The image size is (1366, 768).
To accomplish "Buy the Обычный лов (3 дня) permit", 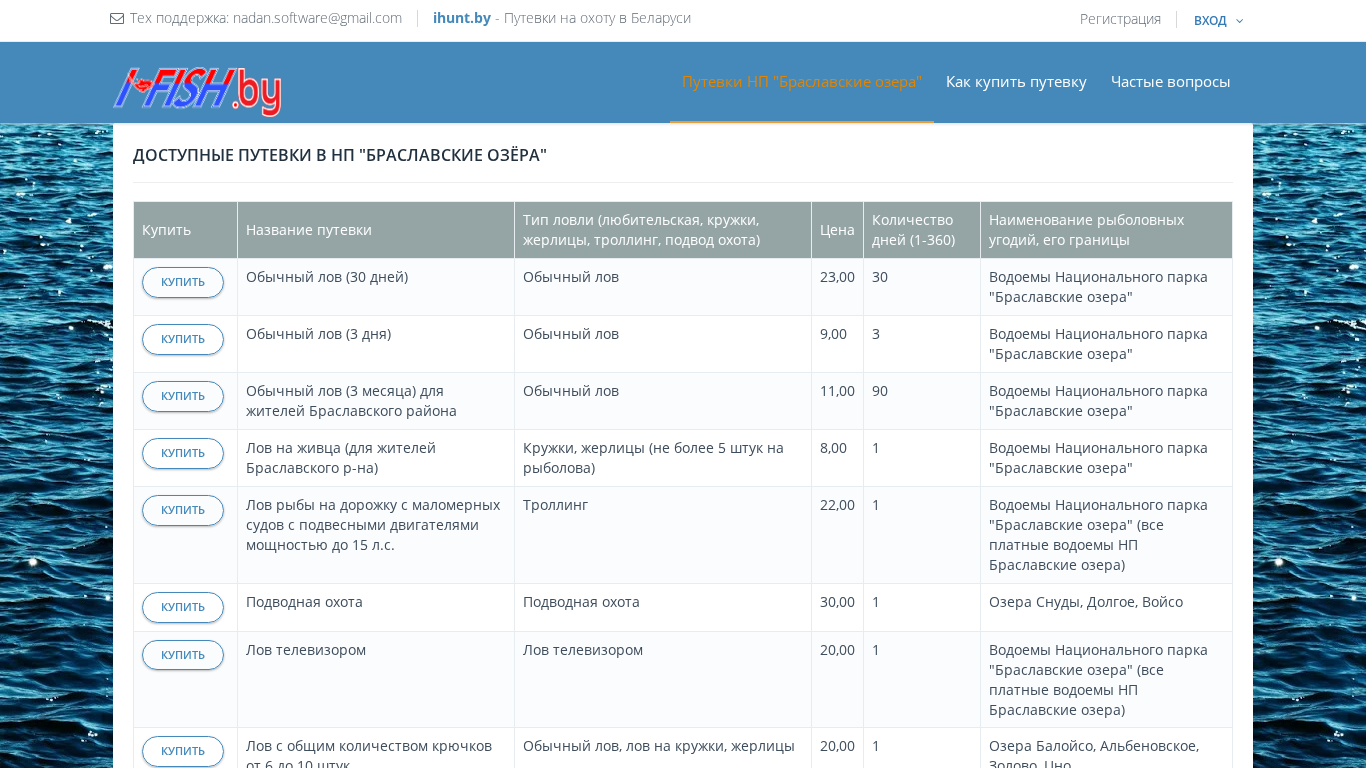I will (x=183, y=339).
